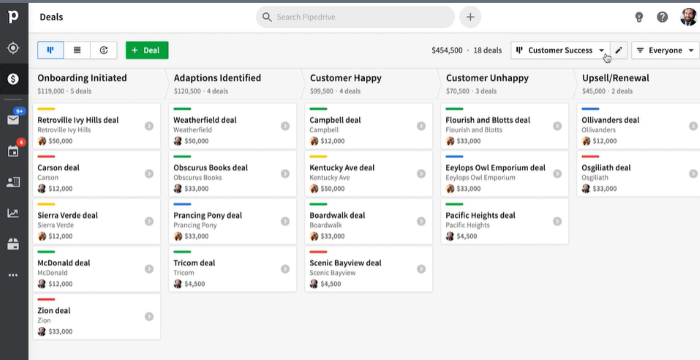Click arrow on McDonald deal card
700x360 pixels.
pos(149,269)
